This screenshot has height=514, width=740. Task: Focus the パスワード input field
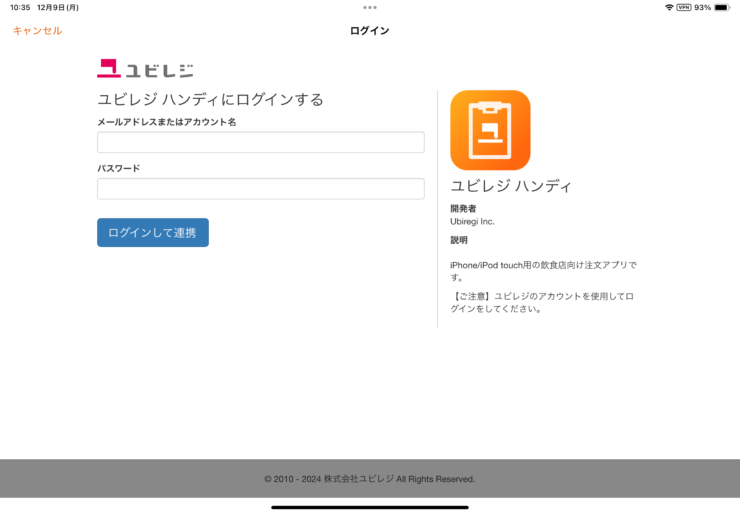click(261, 189)
